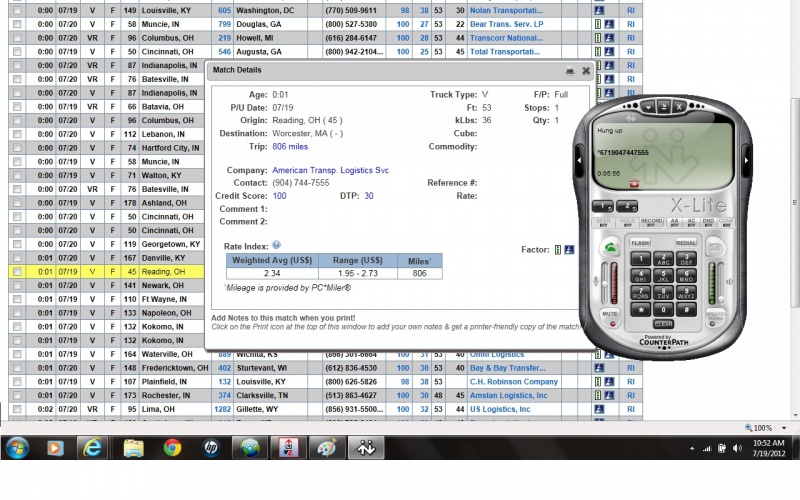
Task: Check the box for the Lebanon, IN row
Action: click(17, 134)
